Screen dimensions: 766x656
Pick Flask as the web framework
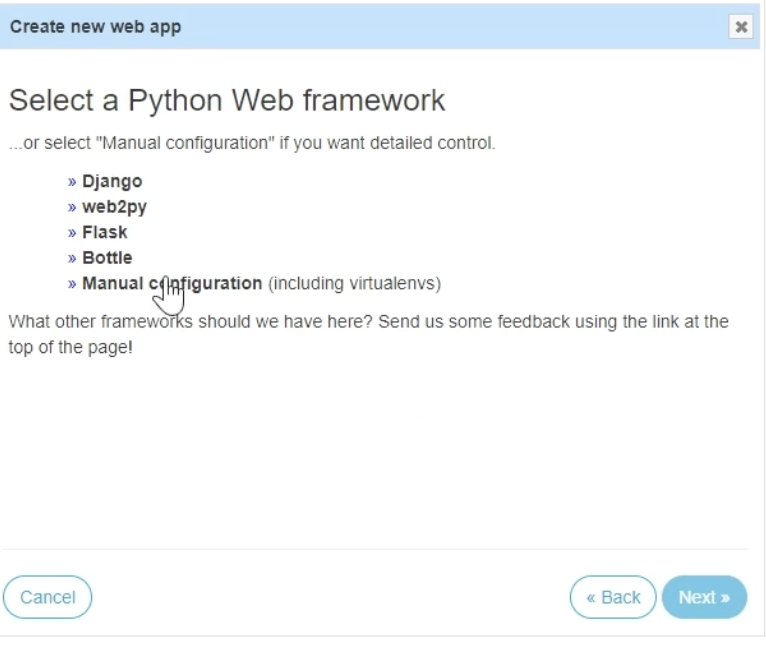click(x=105, y=233)
